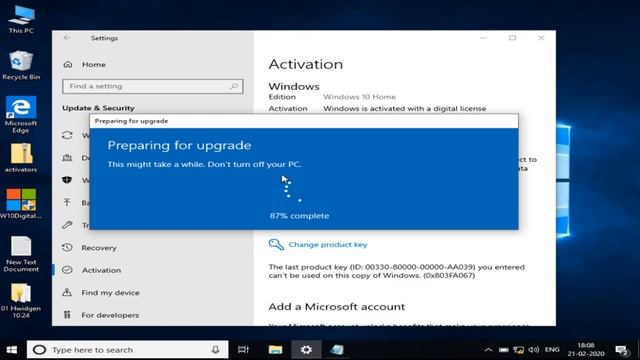Open the Recycle Bin icon
This screenshot has height=360, width=640.
21,65
